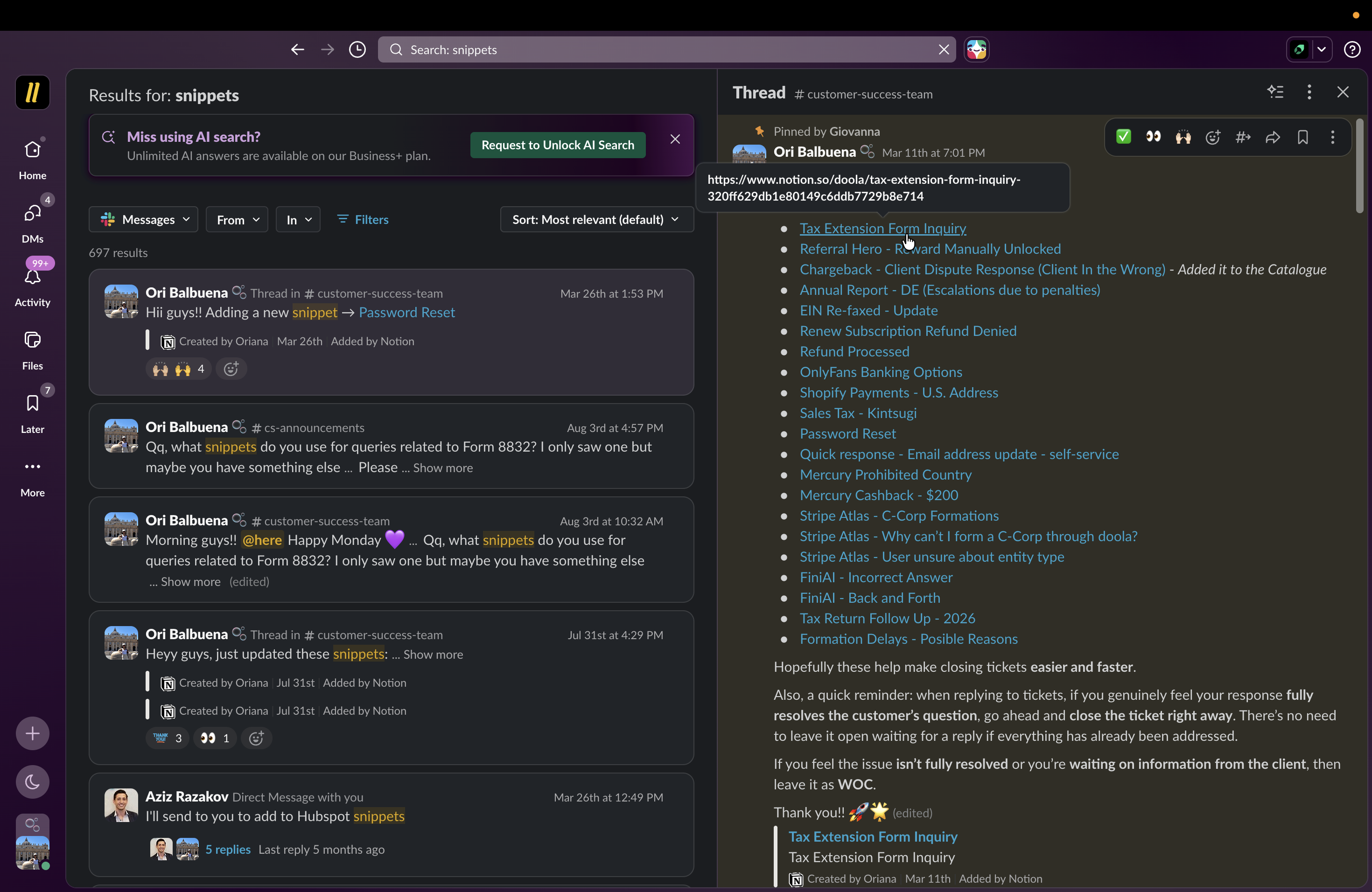Open the workspace switcher logo

tap(32, 92)
